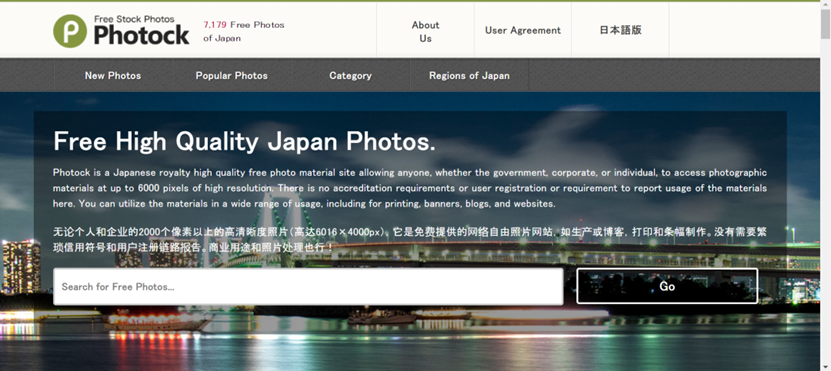The image size is (831, 371).
Task: Click the 7,179 Free Photos of Japan text
Action: point(244,31)
